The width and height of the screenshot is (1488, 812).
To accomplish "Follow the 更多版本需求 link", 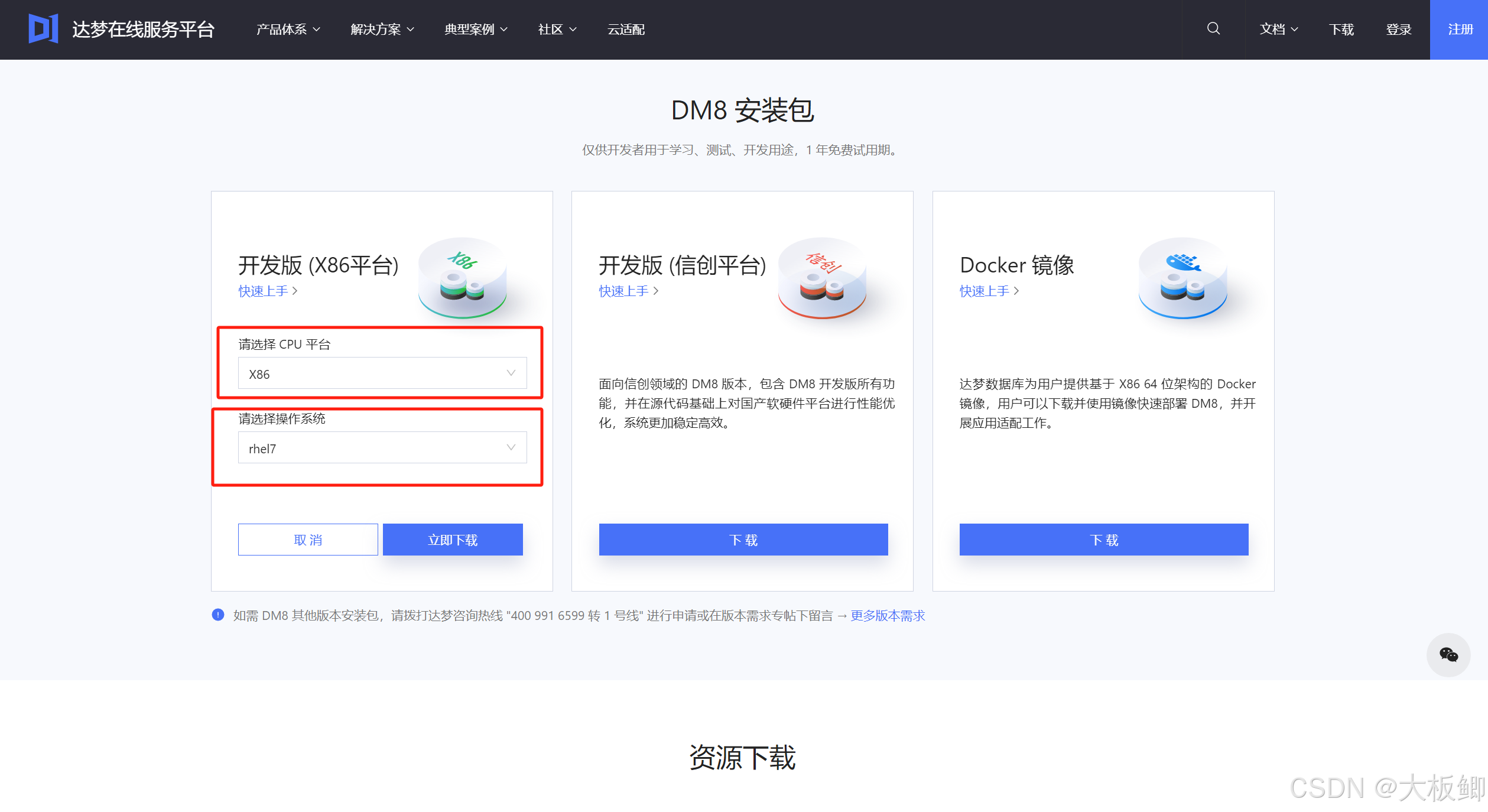I will pos(887,616).
